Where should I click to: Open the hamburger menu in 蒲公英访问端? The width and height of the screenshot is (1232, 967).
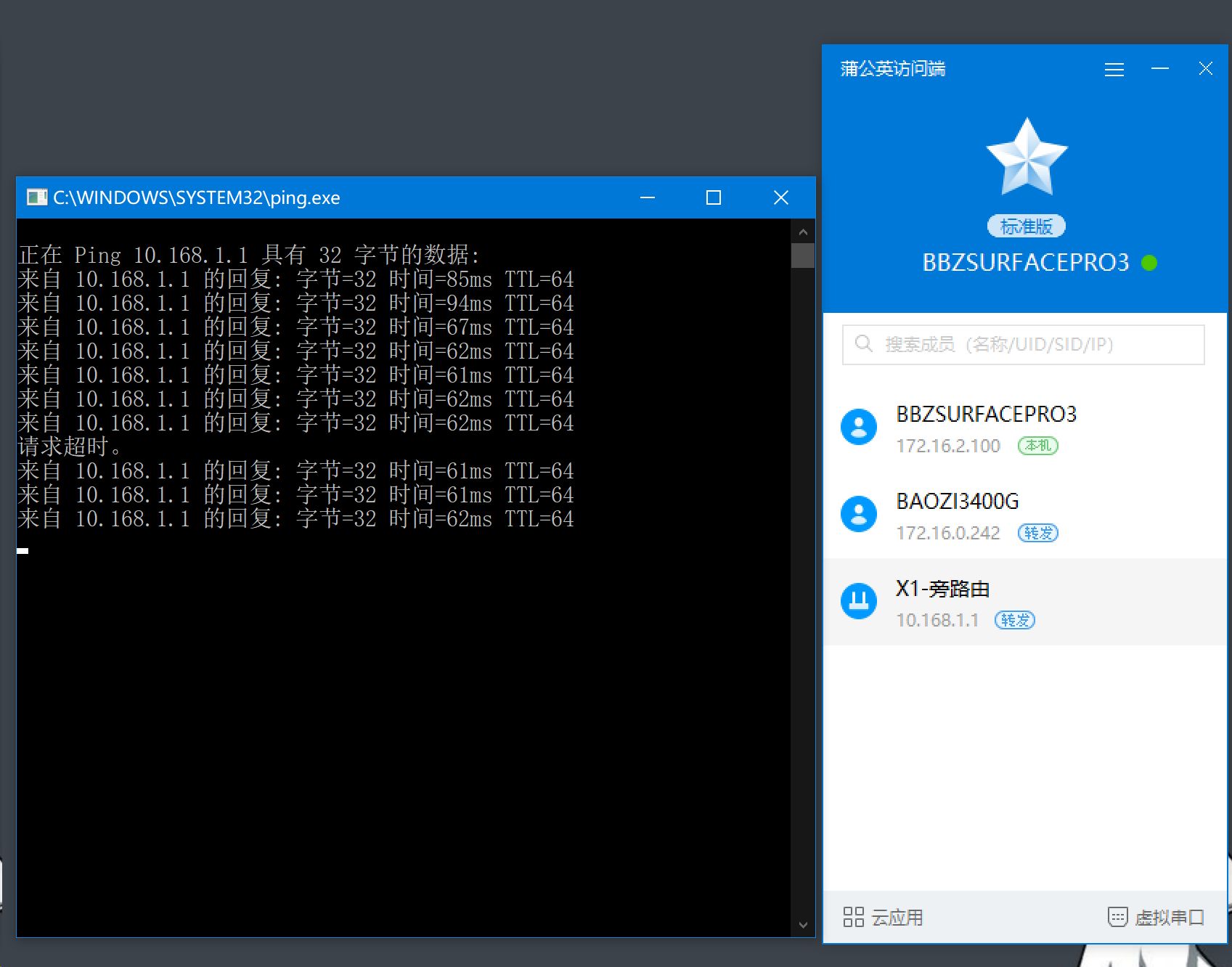click(x=1114, y=70)
